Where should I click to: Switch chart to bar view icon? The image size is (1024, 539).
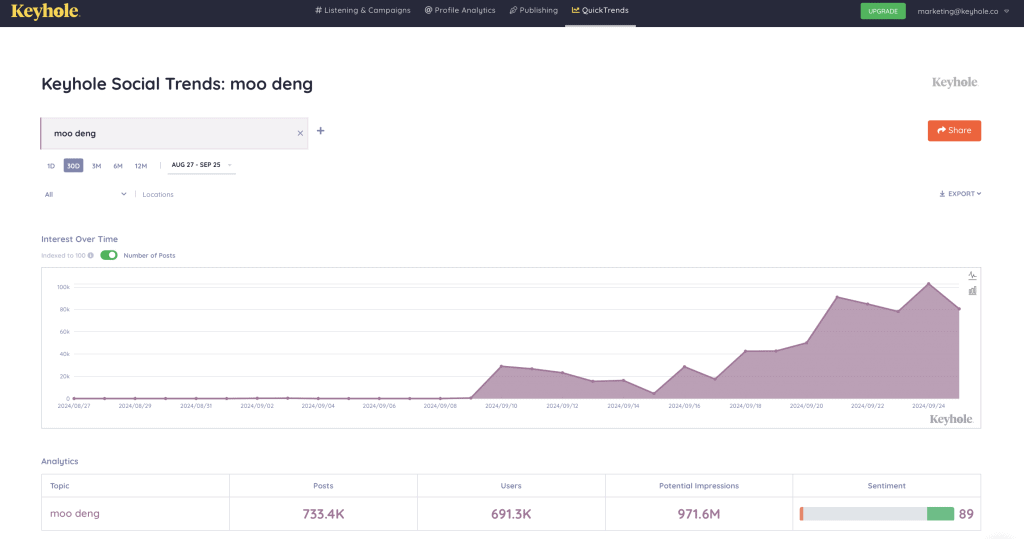(x=972, y=291)
